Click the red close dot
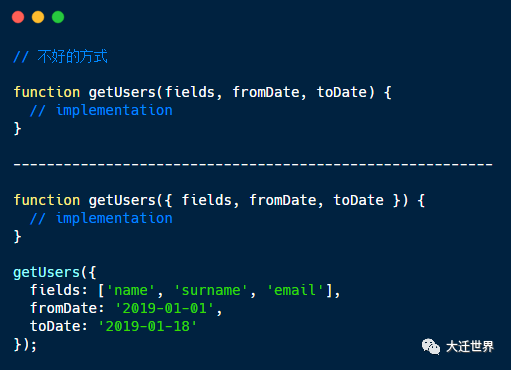511x370 pixels. click(x=18, y=17)
